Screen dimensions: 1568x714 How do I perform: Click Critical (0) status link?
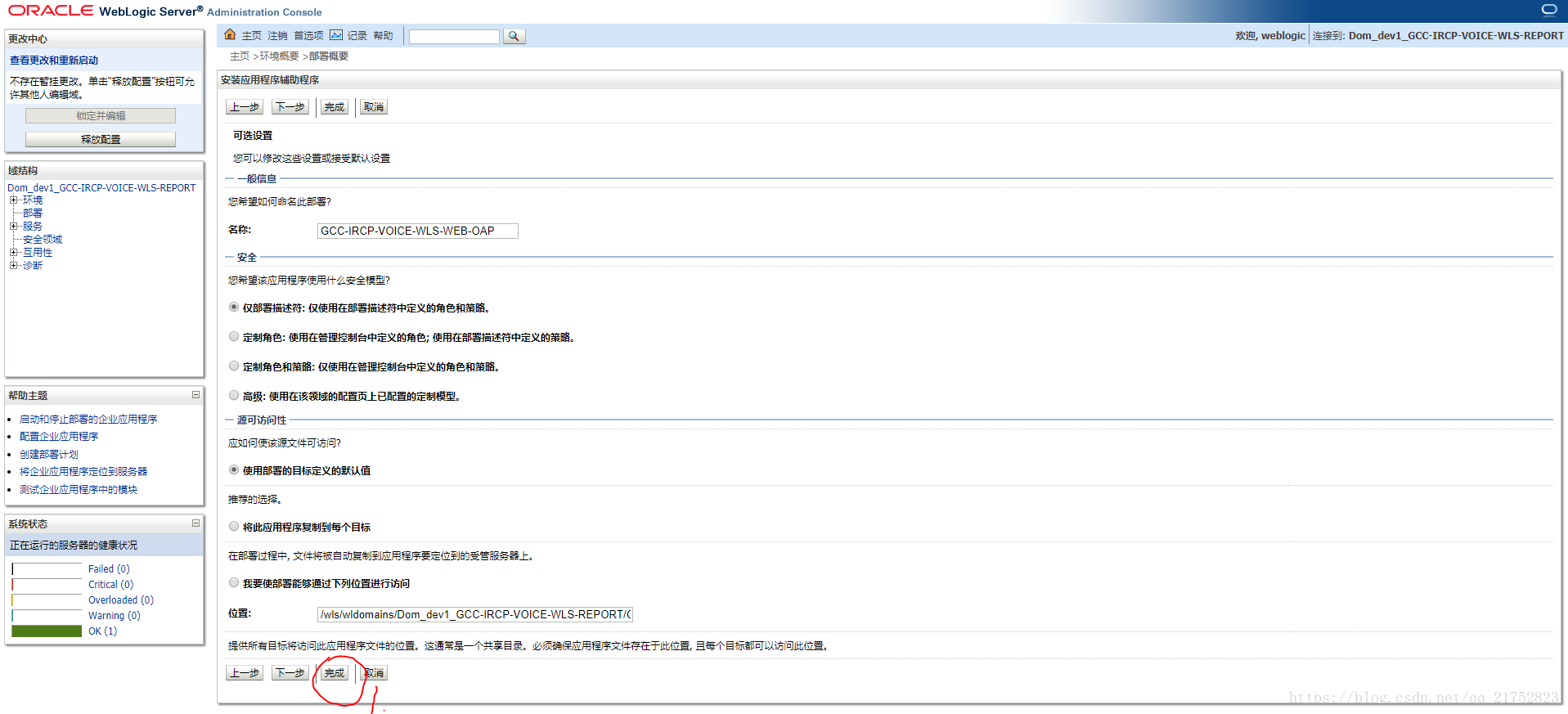110,584
